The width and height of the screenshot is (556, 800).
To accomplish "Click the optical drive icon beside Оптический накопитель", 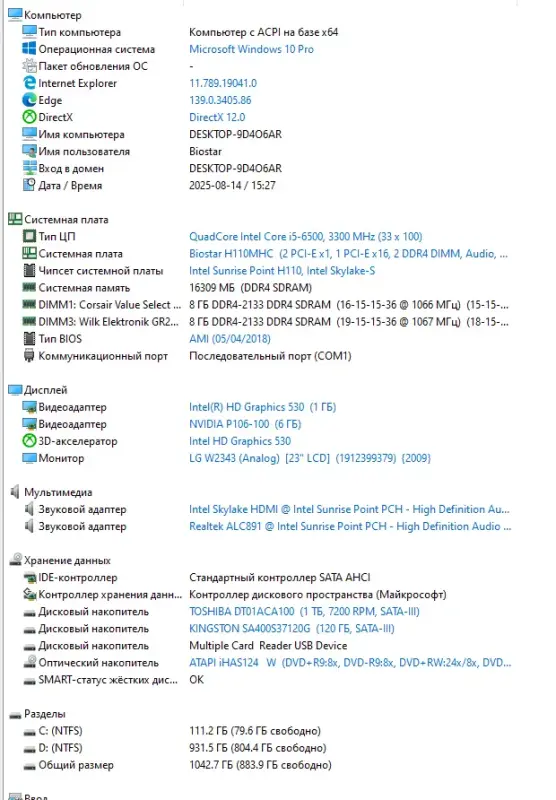I will tap(29, 662).
